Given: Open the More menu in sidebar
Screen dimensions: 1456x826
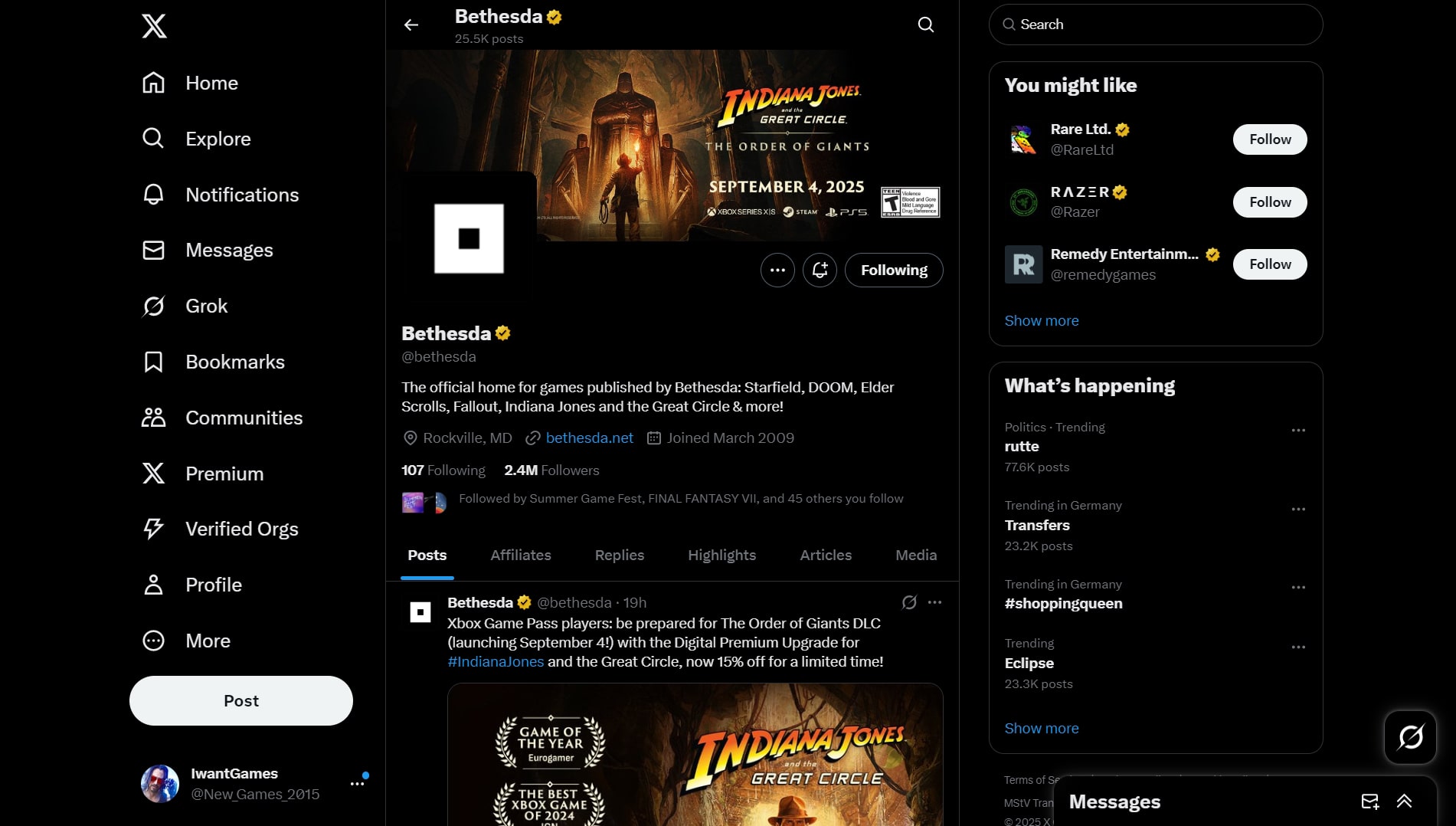Looking at the screenshot, I should (x=186, y=641).
